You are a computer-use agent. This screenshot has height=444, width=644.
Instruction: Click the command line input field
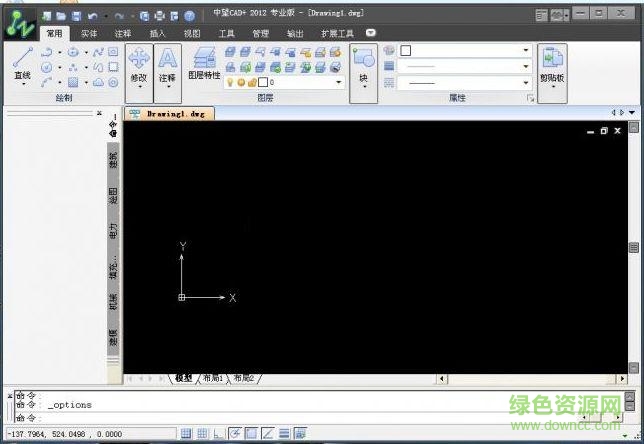click(x=319, y=418)
